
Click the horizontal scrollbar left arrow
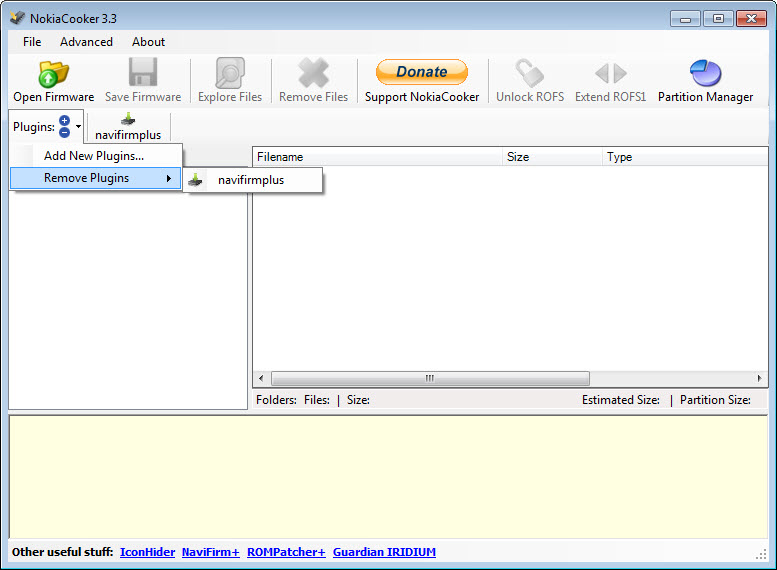click(x=261, y=379)
